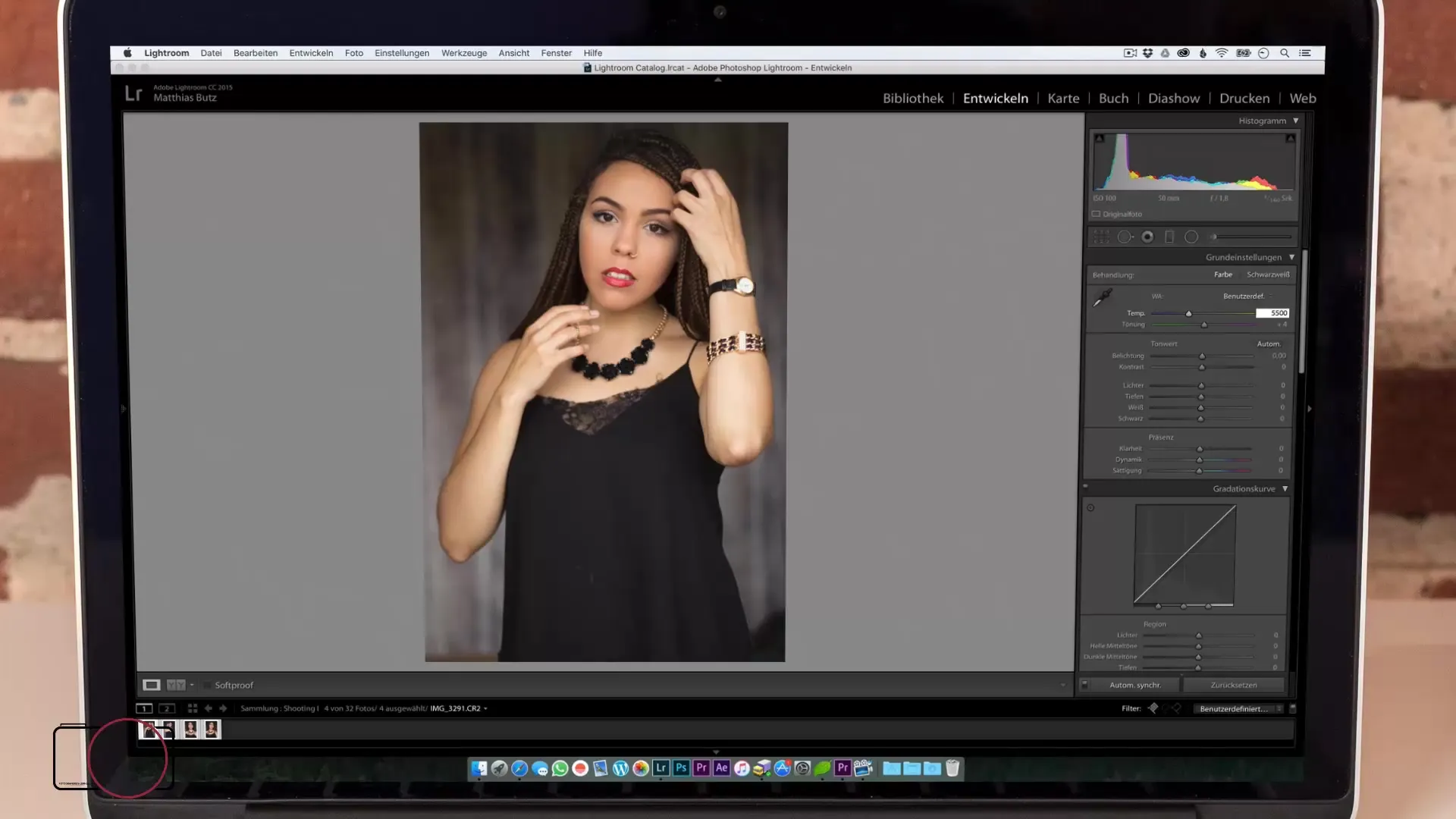
Task: Toggle the Gradationskurve panel on/off switch
Action: 1085,487
